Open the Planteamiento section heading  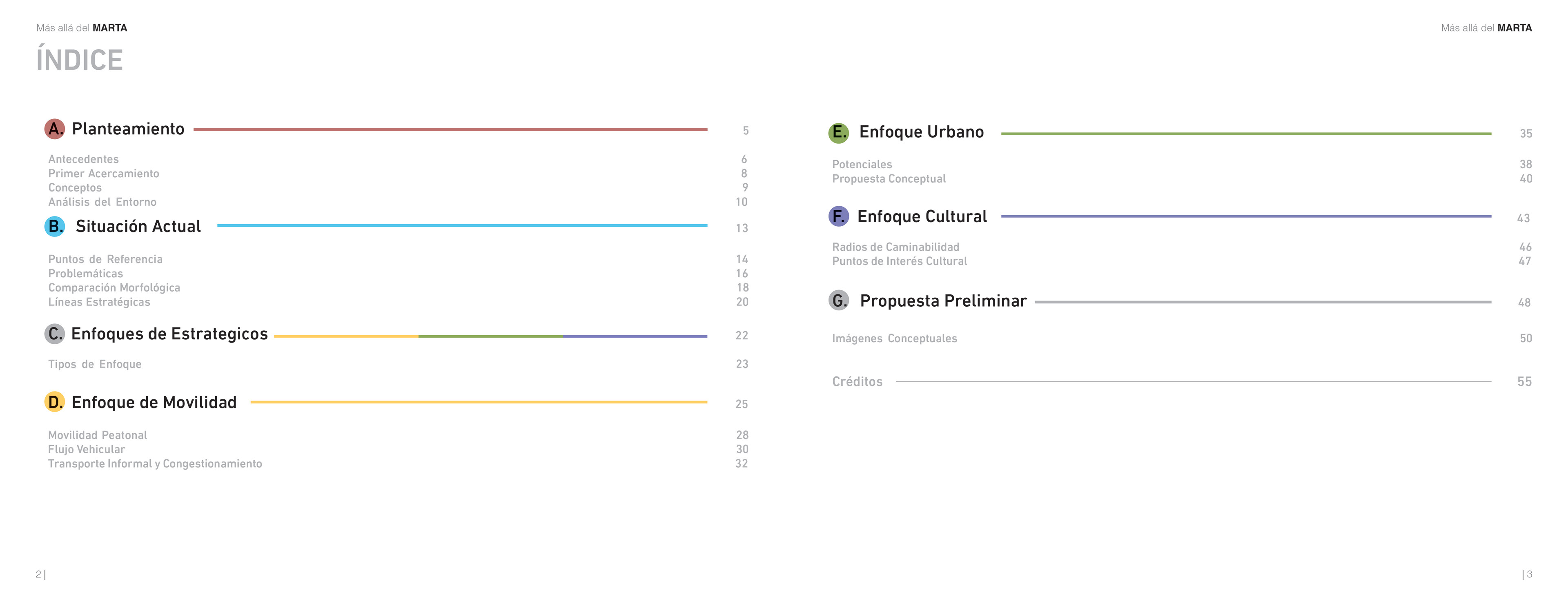(128, 129)
